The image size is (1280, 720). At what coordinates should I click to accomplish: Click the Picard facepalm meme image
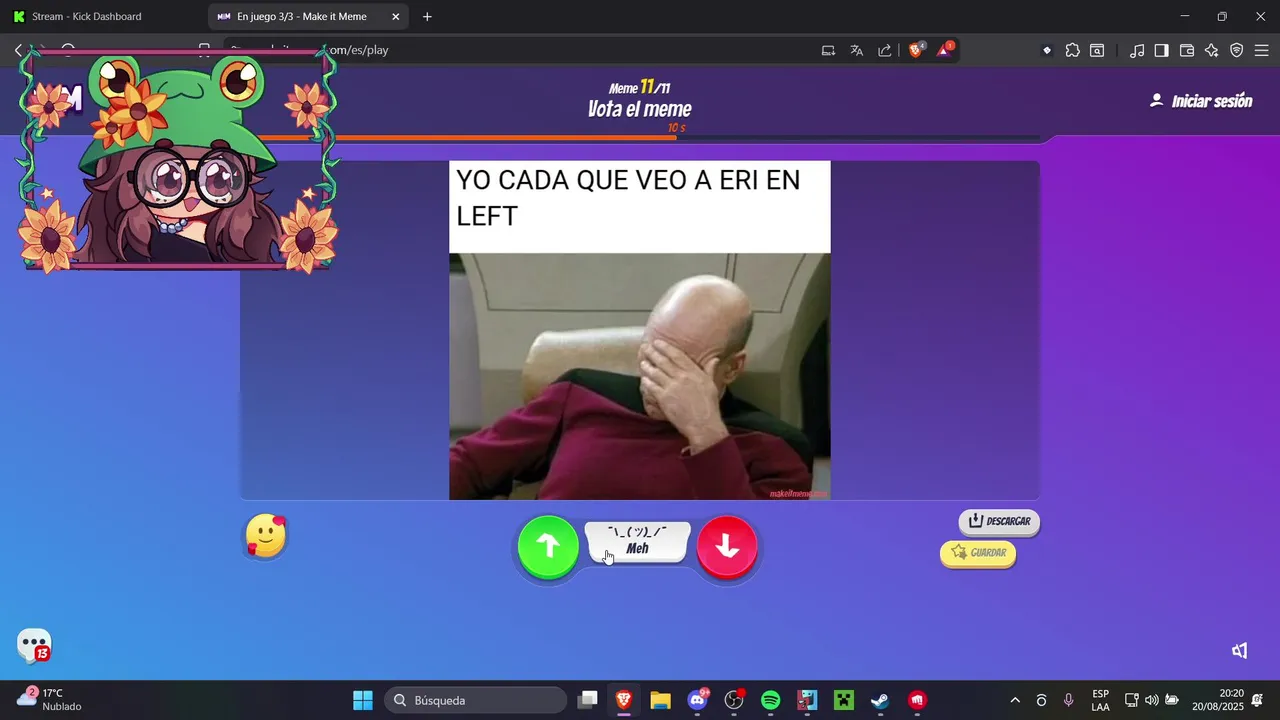[639, 376]
